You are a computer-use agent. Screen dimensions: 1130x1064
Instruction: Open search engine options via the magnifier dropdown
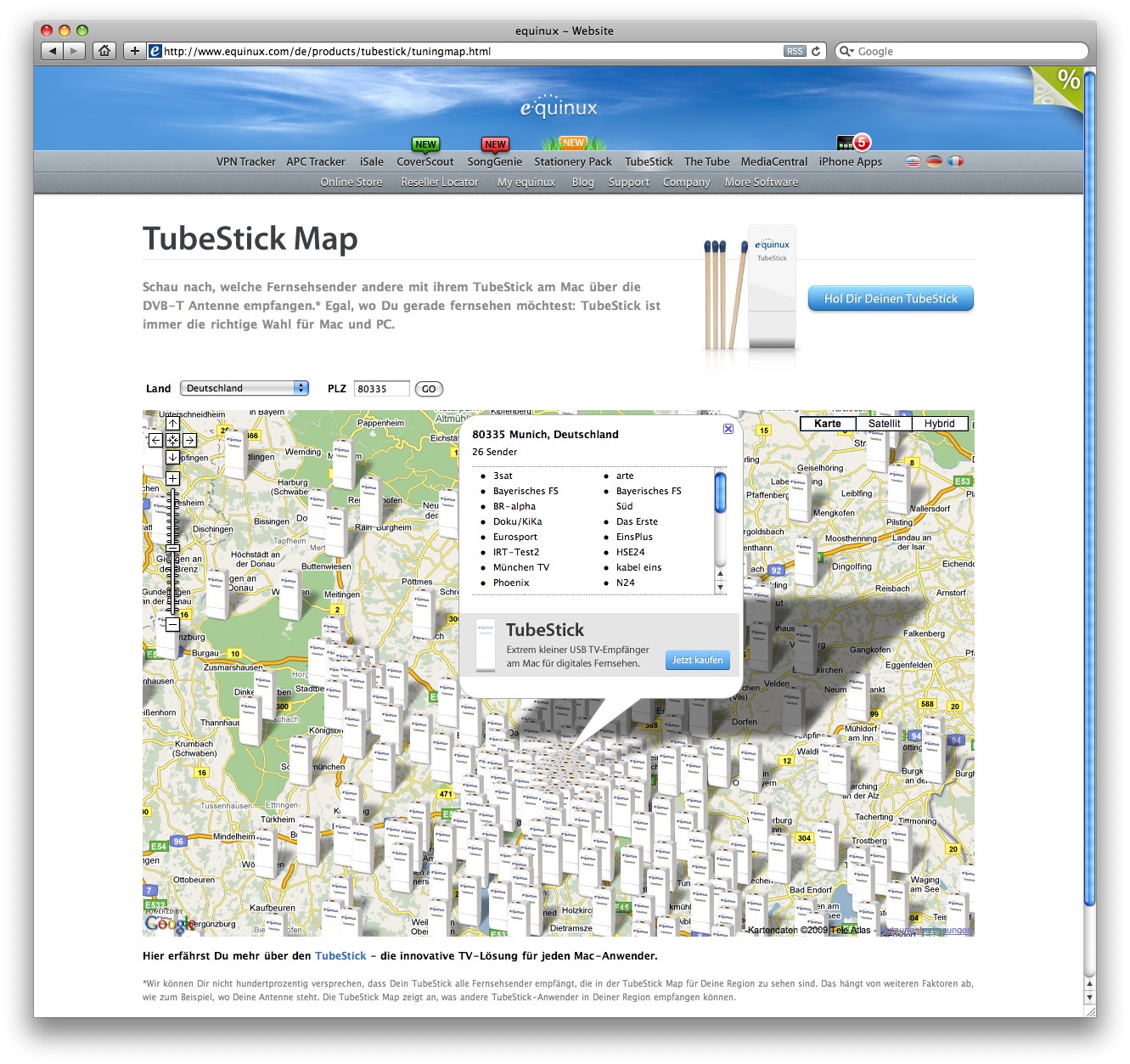846,51
